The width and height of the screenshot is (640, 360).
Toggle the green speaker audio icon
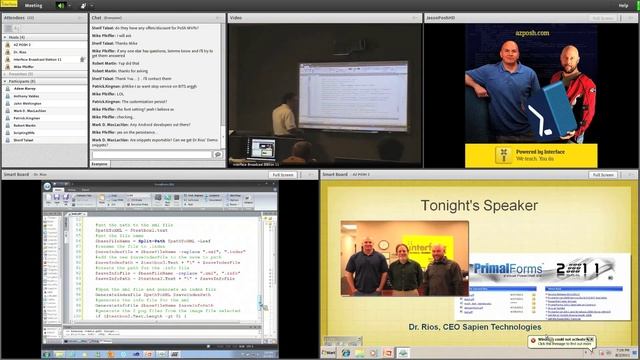coord(60,6)
